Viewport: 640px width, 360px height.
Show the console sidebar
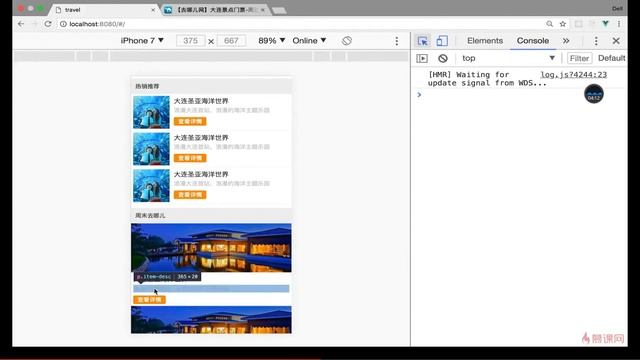pyautogui.click(x=422, y=58)
